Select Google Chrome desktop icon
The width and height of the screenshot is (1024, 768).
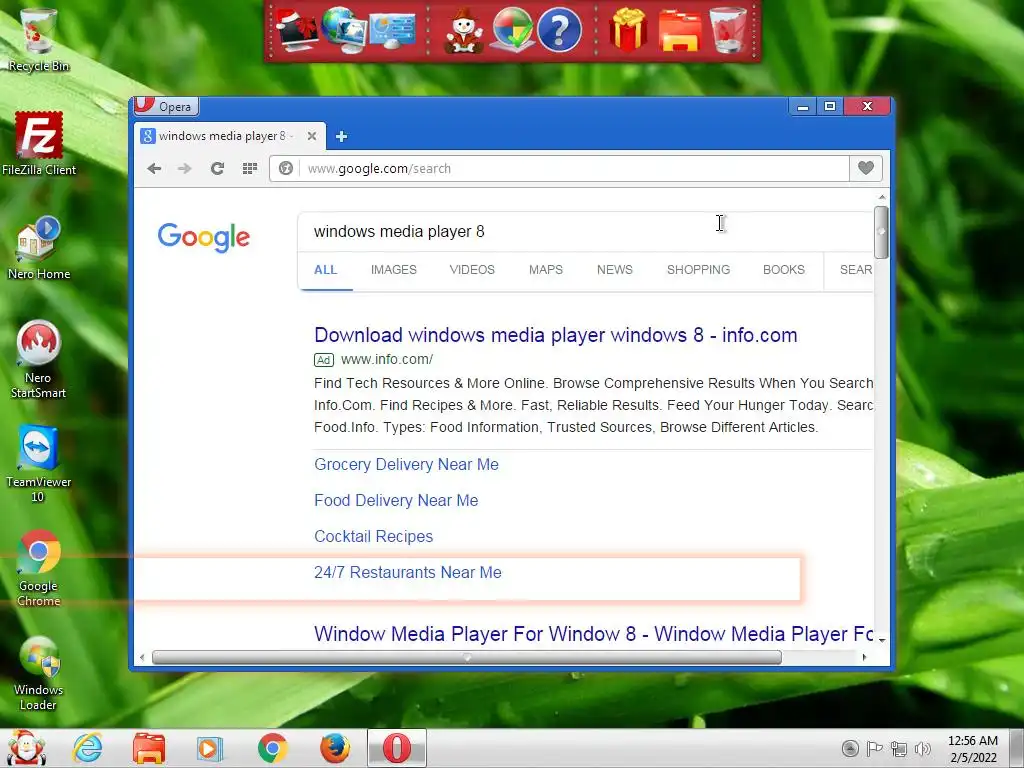[x=39, y=568]
